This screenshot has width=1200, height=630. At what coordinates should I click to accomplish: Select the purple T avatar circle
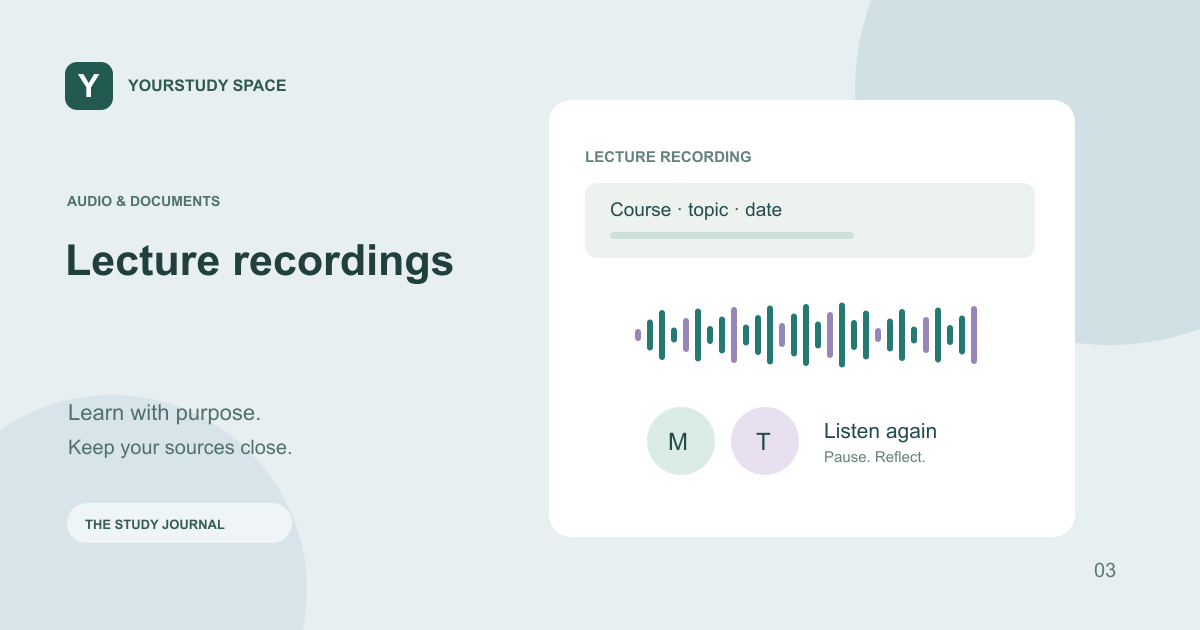(765, 441)
